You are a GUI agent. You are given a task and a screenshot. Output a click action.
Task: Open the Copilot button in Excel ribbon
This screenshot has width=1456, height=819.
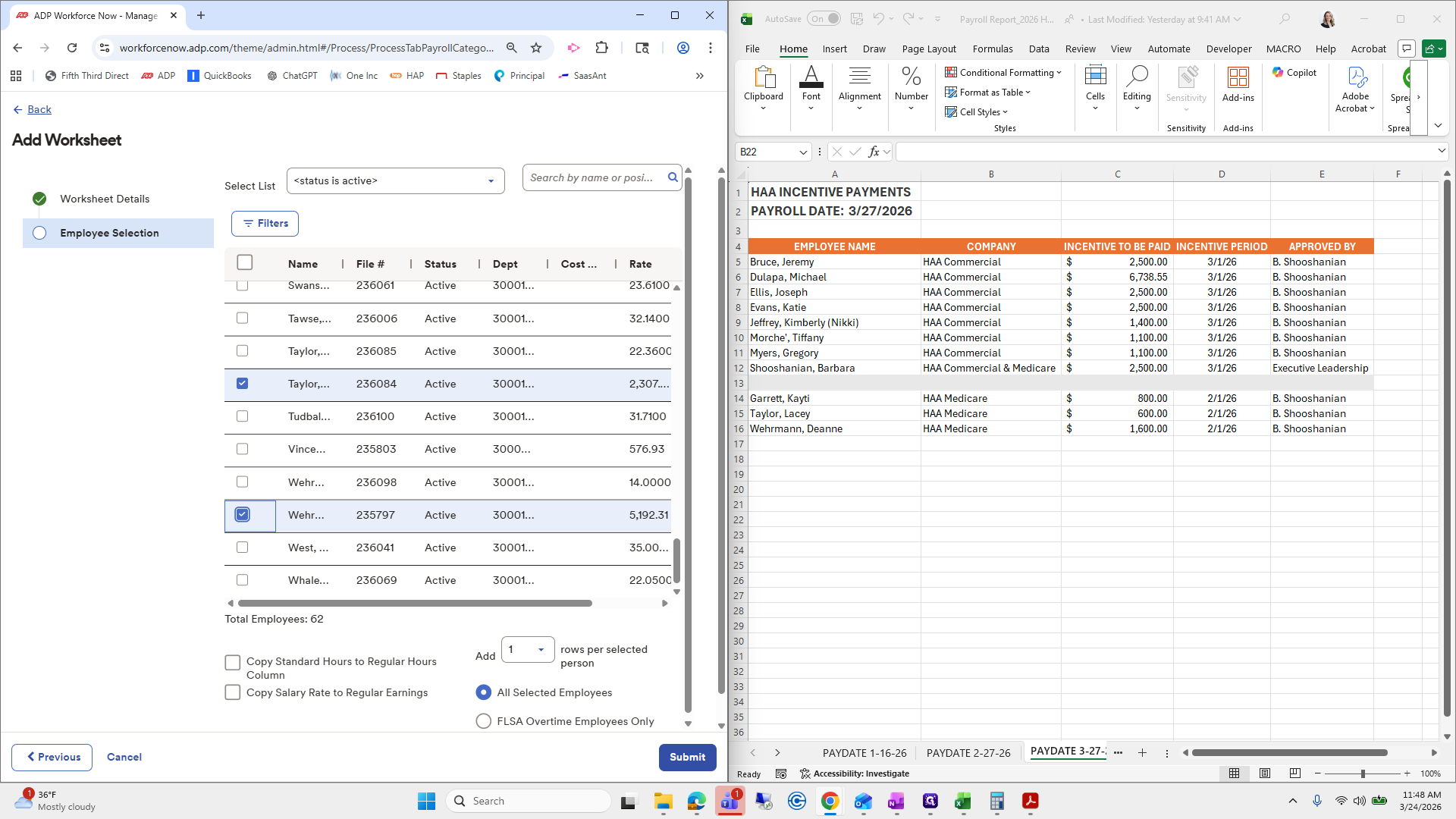(1294, 73)
